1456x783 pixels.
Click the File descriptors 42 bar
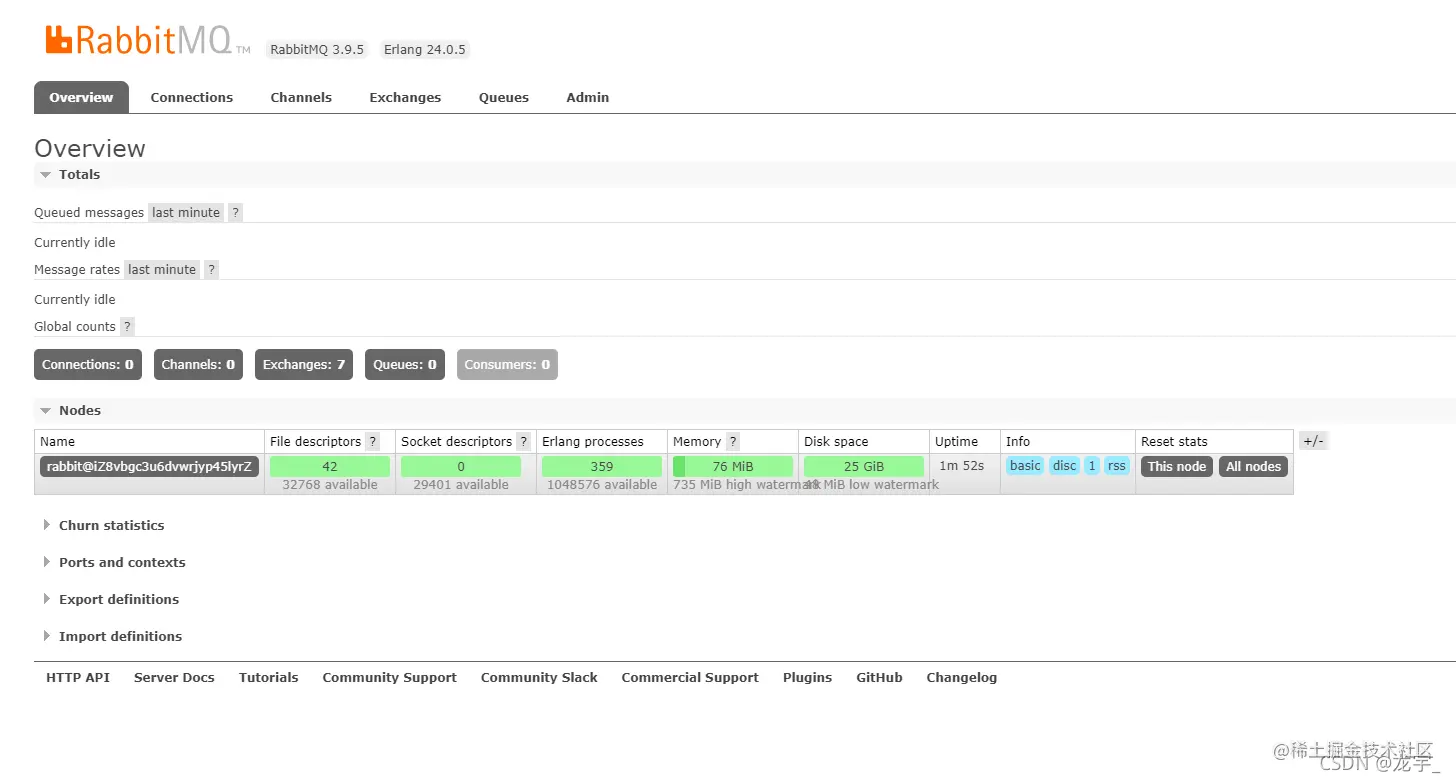[x=330, y=466]
